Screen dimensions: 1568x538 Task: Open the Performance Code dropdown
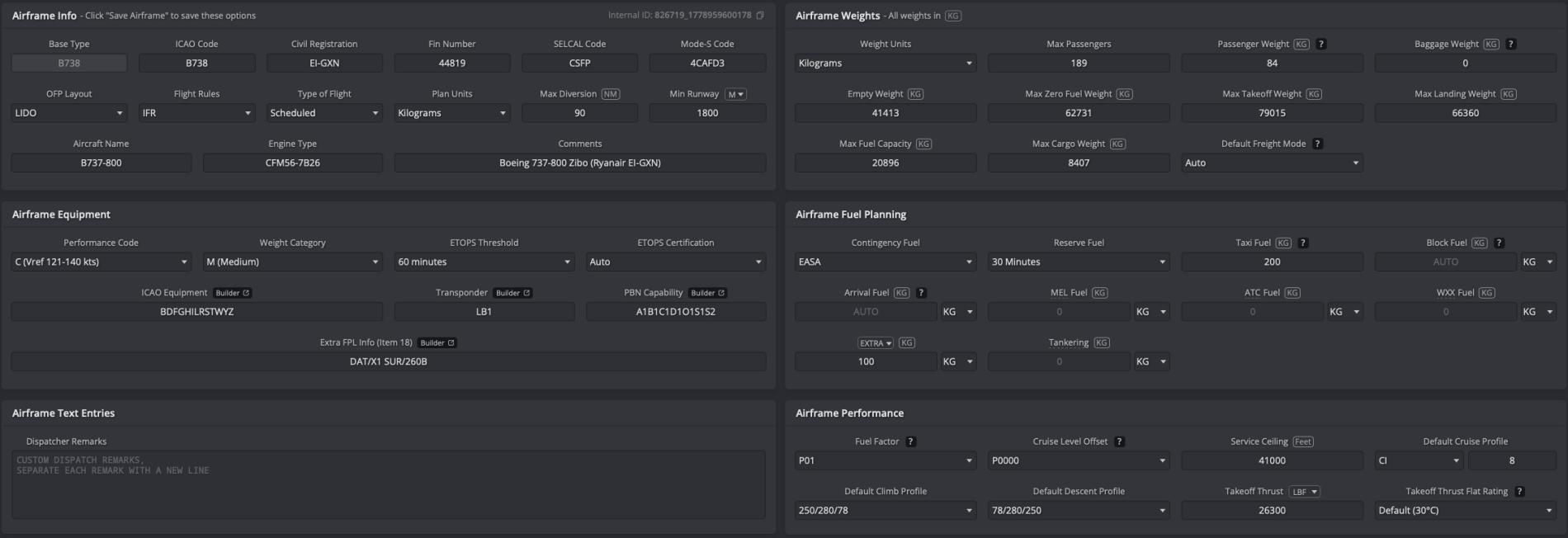coord(101,262)
